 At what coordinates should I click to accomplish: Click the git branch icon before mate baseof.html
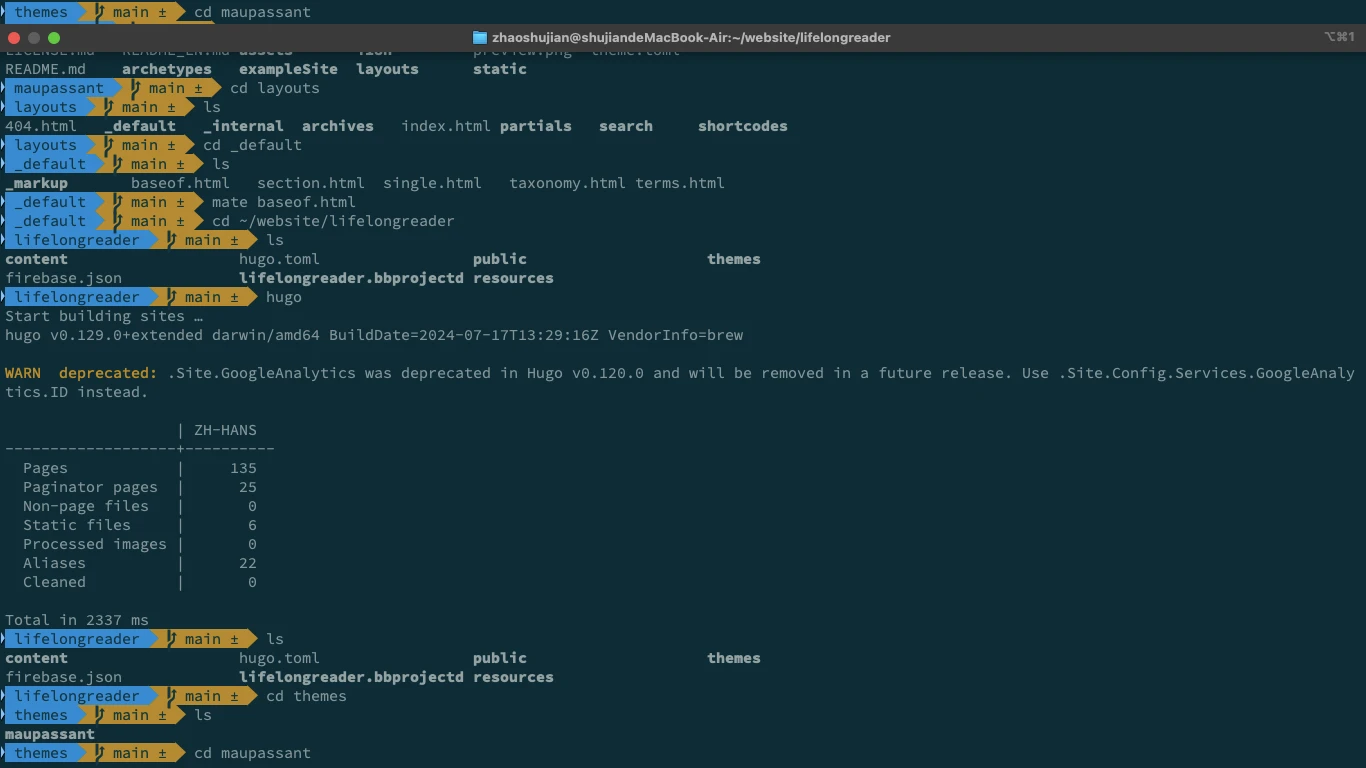pos(118,202)
